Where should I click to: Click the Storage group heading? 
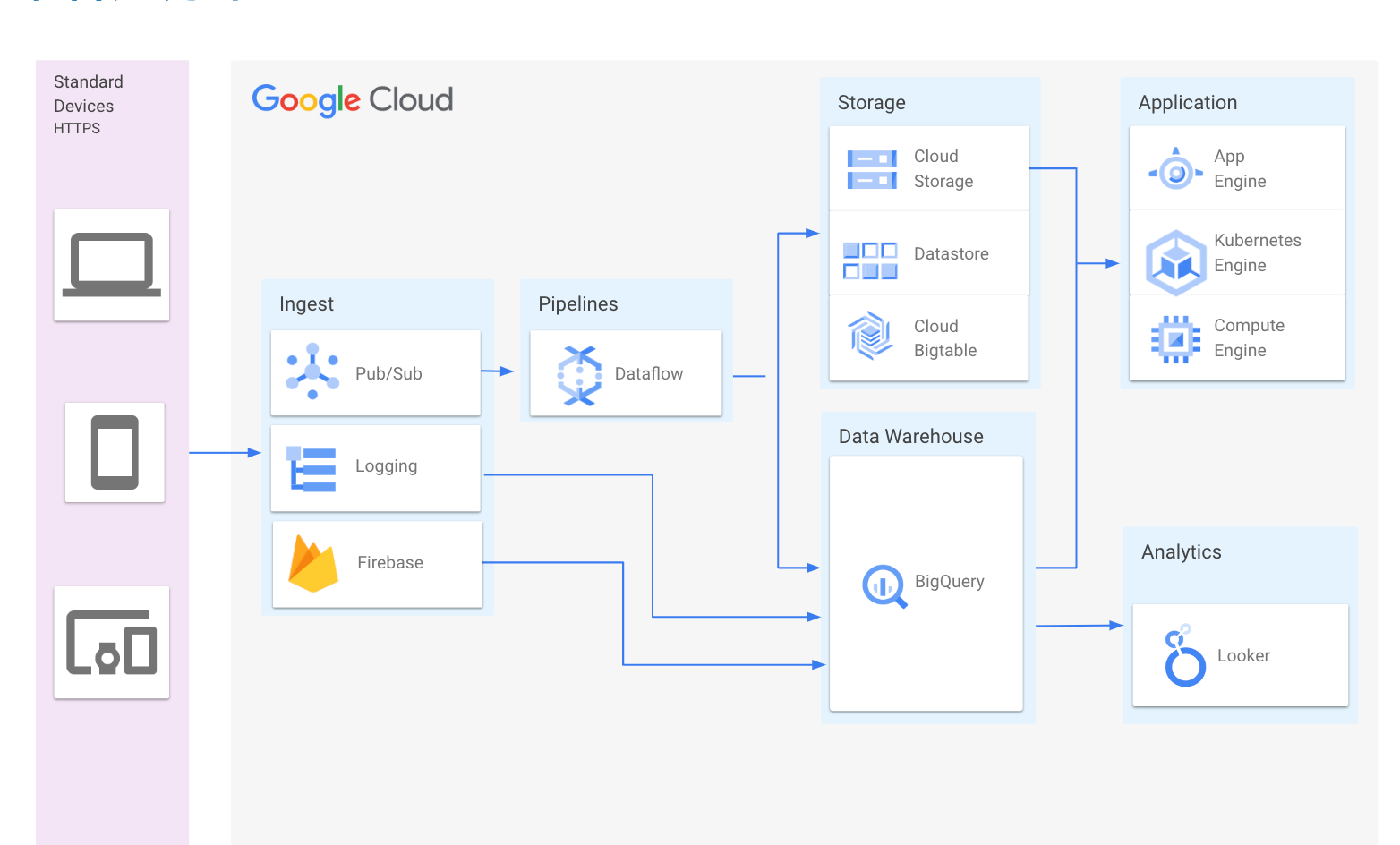point(872,103)
